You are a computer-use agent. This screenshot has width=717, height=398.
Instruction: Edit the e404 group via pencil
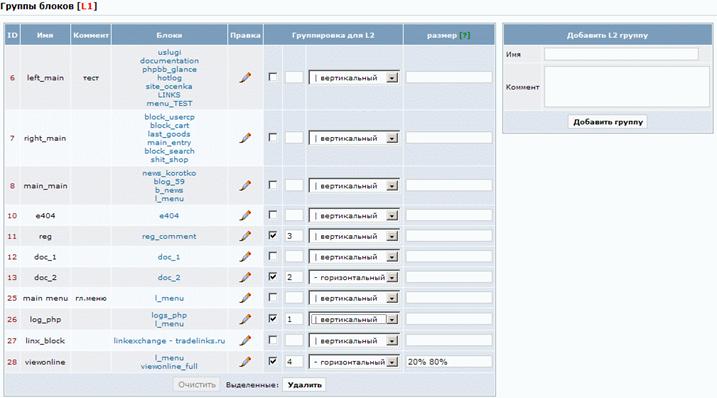click(x=245, y=215)
